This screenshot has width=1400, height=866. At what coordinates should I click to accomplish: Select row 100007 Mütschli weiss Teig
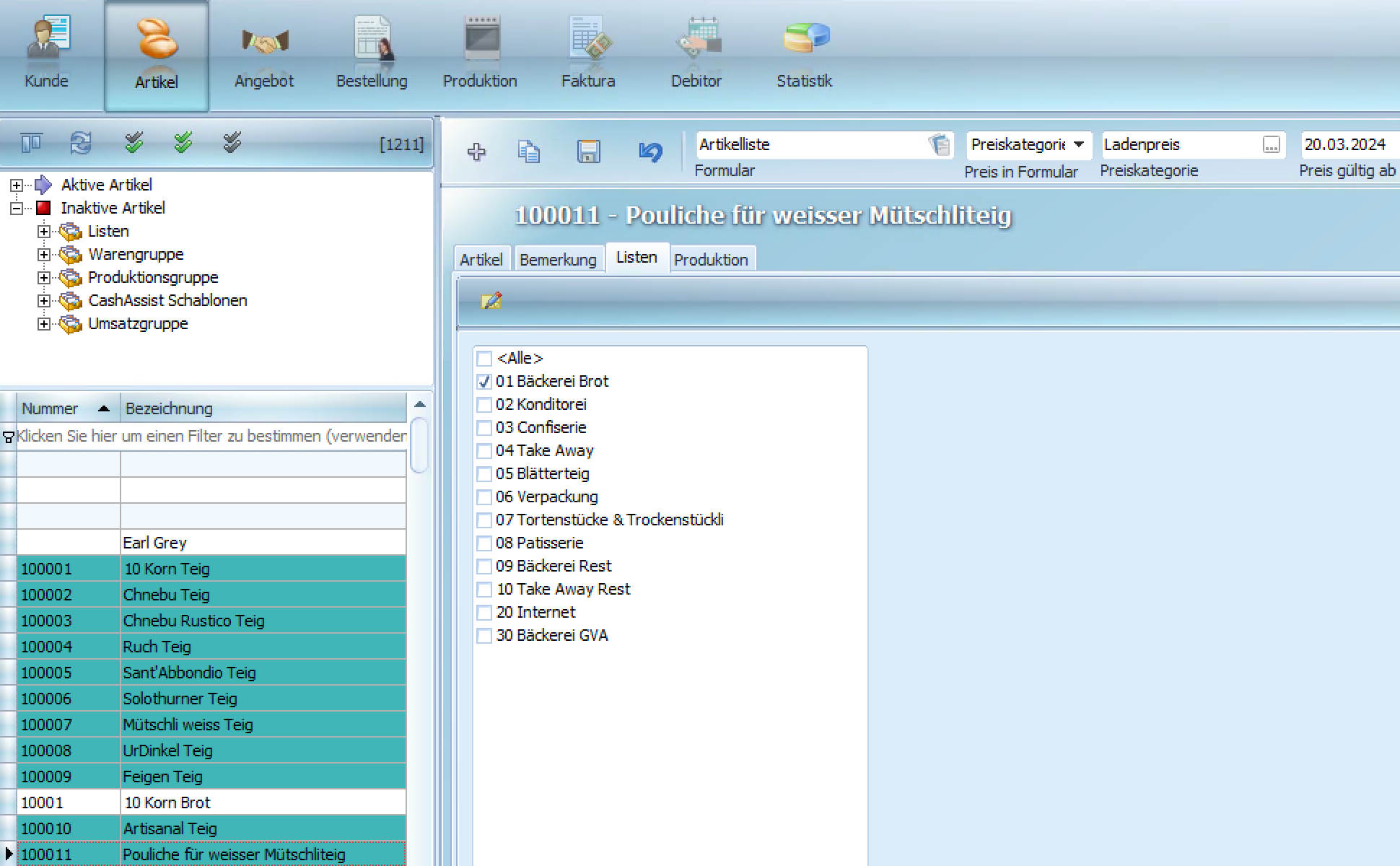[211, 725]
